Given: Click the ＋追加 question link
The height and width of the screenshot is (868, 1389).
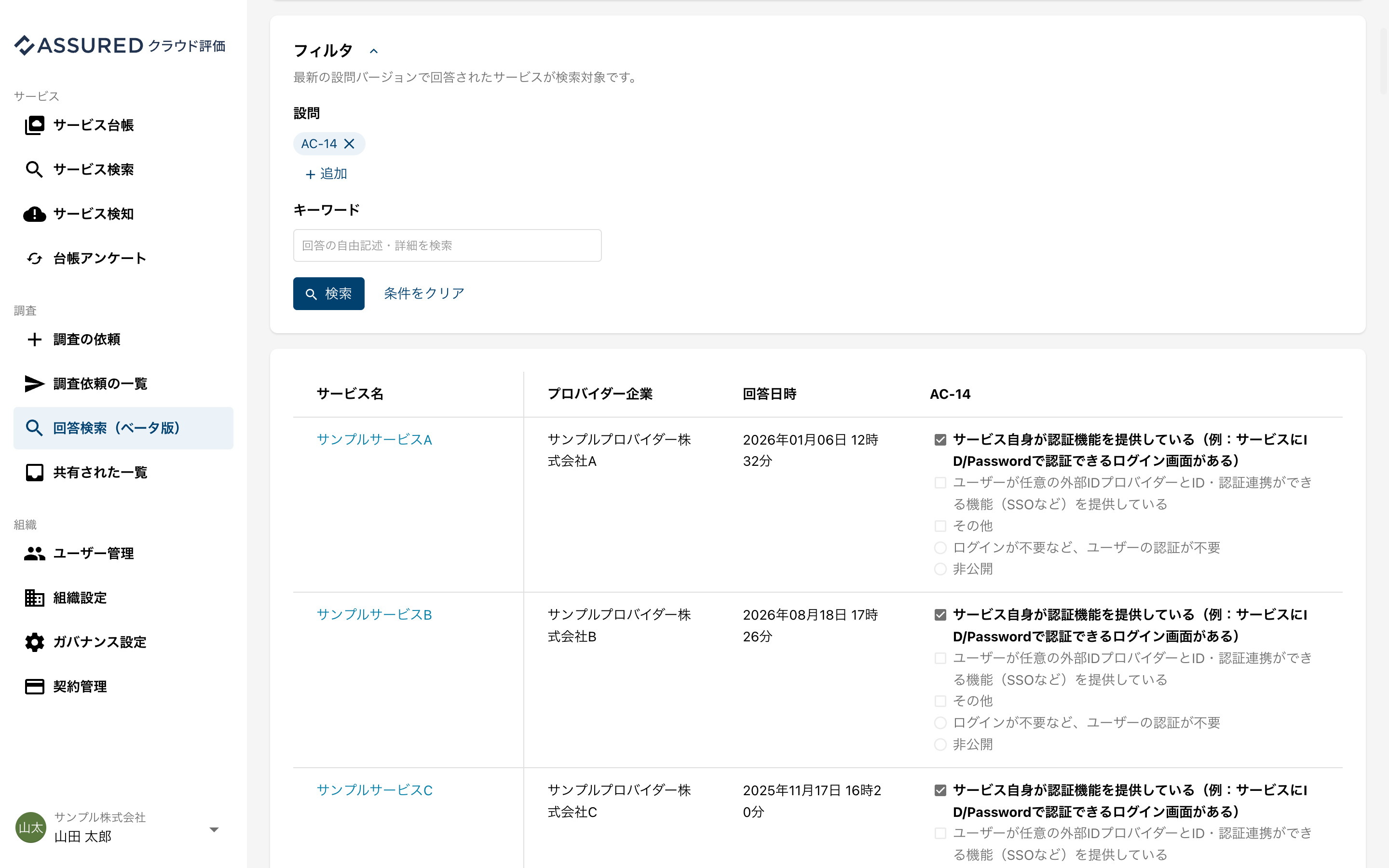Looking at the screenshot, I should pos(326,174).
